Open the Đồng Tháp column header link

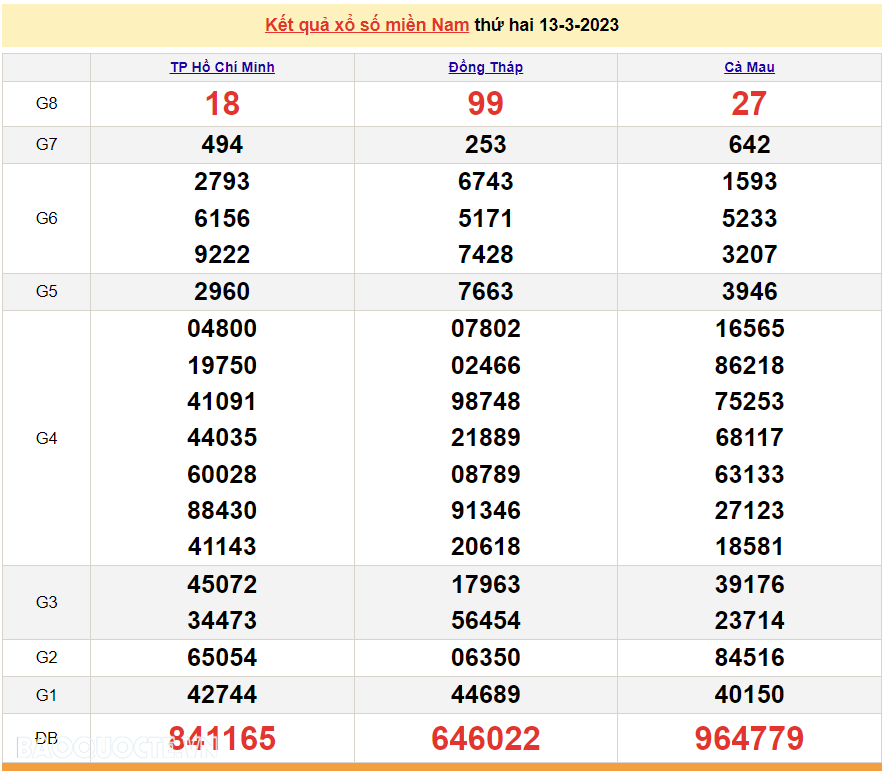tap(486, 67)
